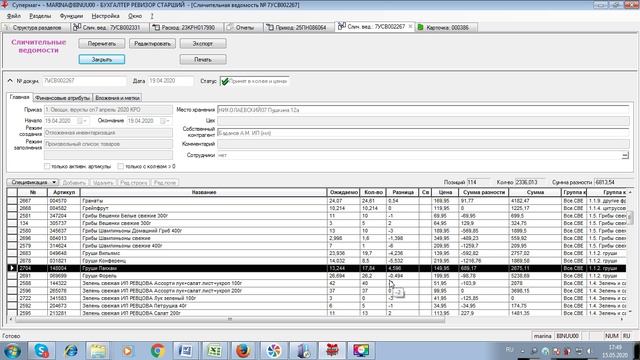This screenshot has height=360, width=640.
Task: Click the Сумма разности column header
Action: click(484, 192)
